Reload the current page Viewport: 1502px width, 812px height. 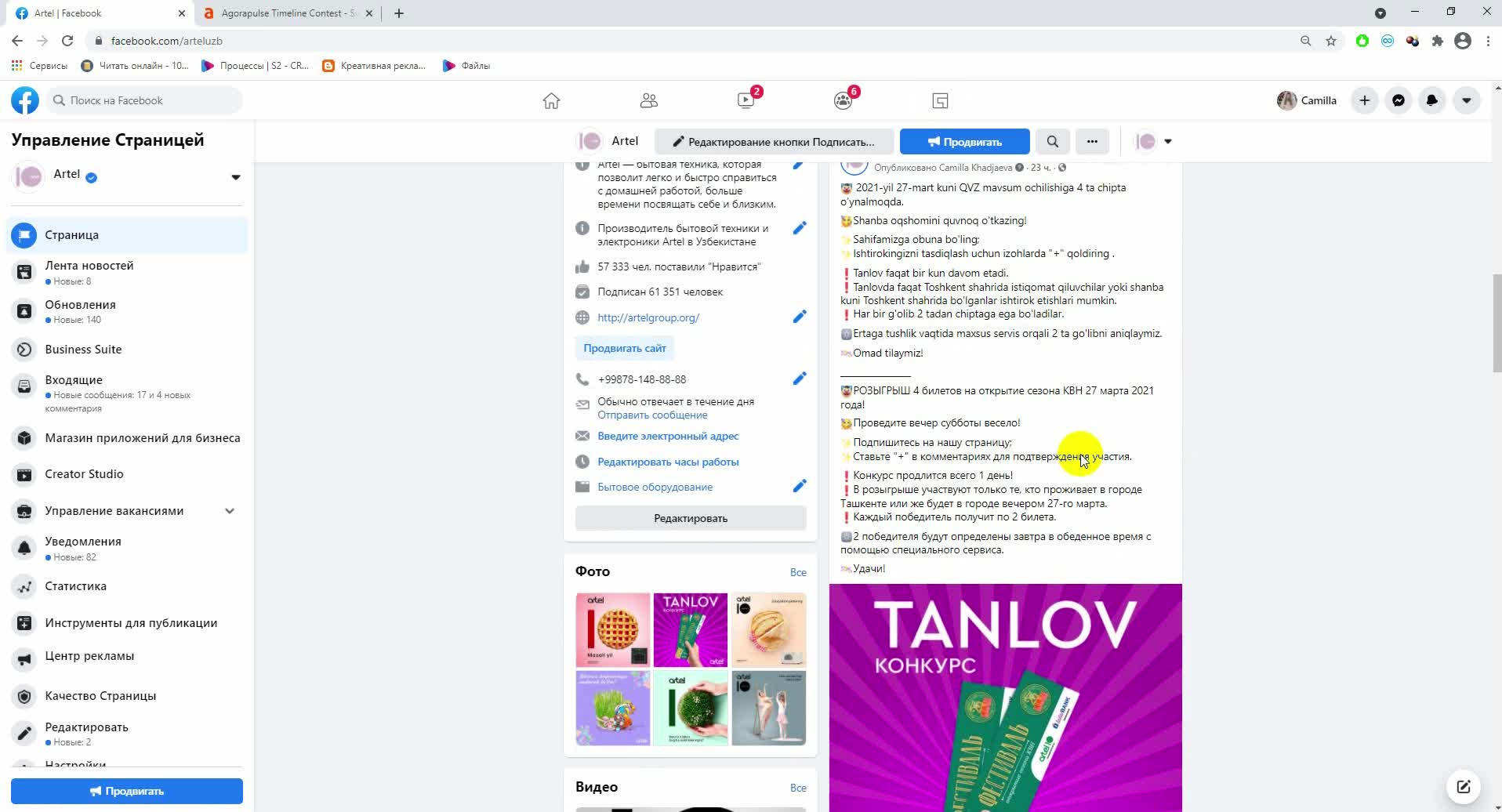[67, 41]
